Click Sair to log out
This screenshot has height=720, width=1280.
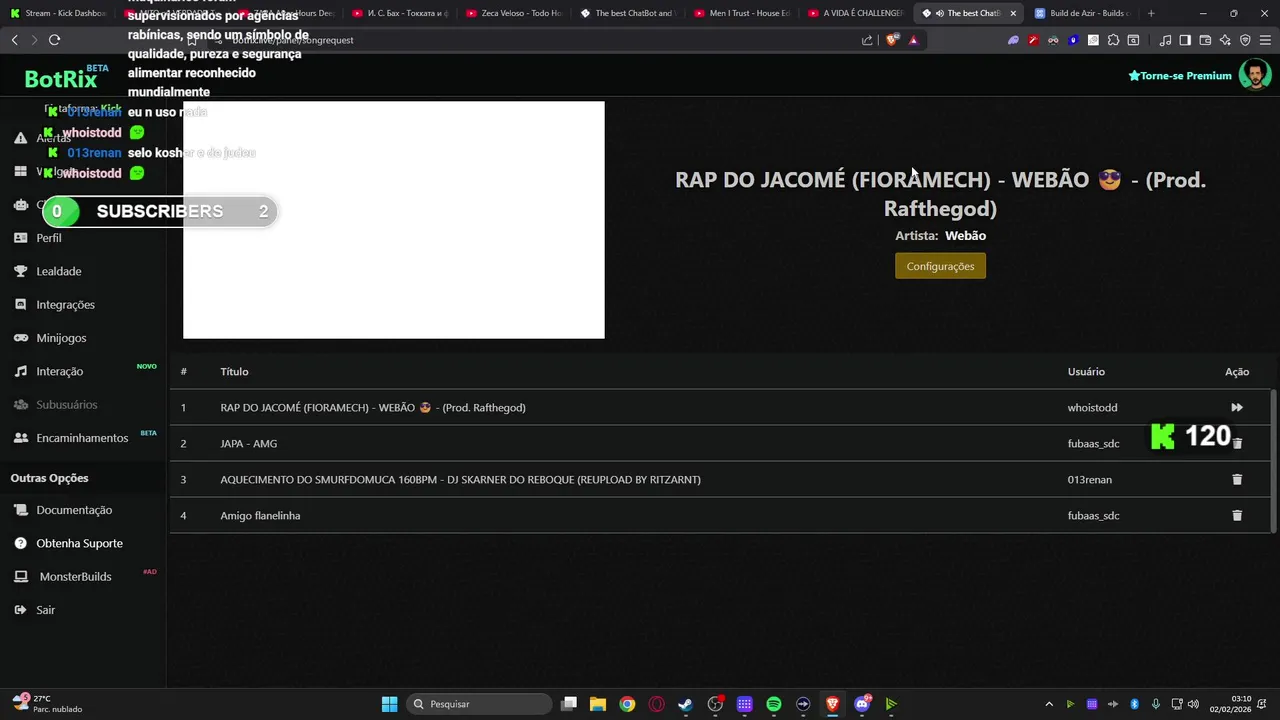pyautogui.click(x=46, y=610)
